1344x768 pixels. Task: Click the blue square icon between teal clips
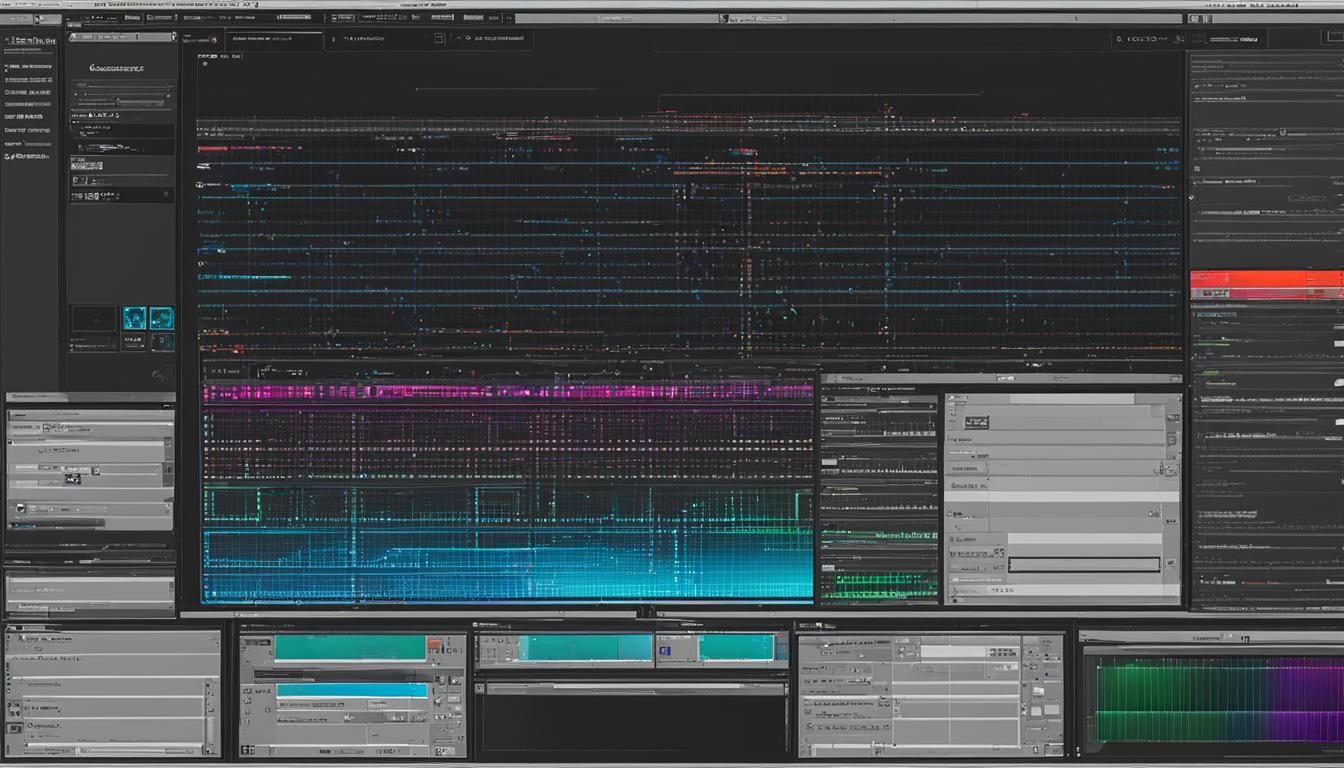point(666,651)
